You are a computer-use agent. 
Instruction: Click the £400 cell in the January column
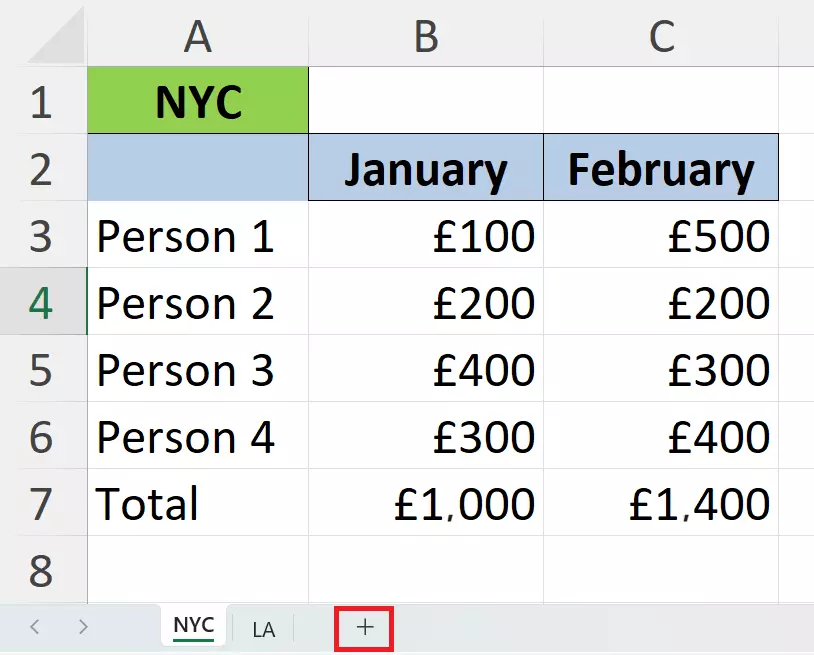pyautogui.click(x=425, y=370)
